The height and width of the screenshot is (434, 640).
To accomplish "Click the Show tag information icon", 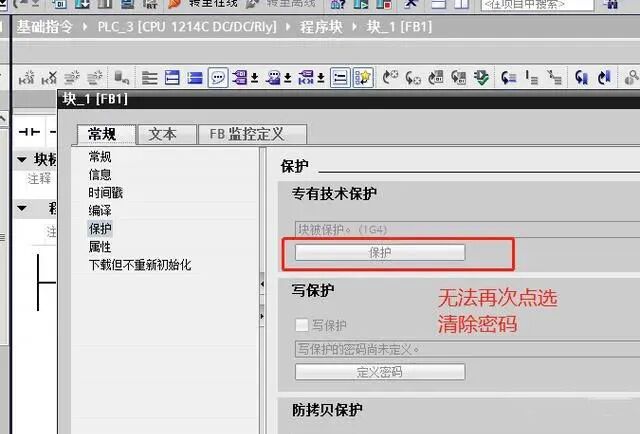I will pos(273,77).
